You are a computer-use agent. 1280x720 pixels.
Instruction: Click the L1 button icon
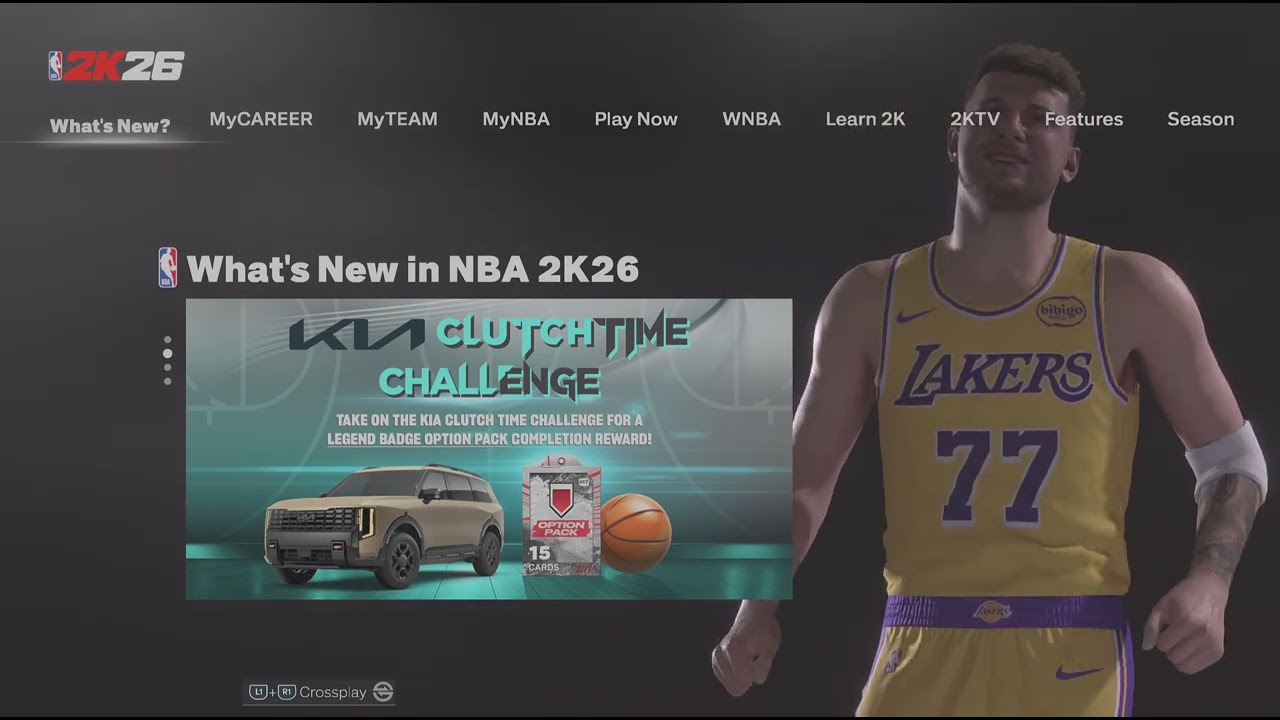point(258,692)
